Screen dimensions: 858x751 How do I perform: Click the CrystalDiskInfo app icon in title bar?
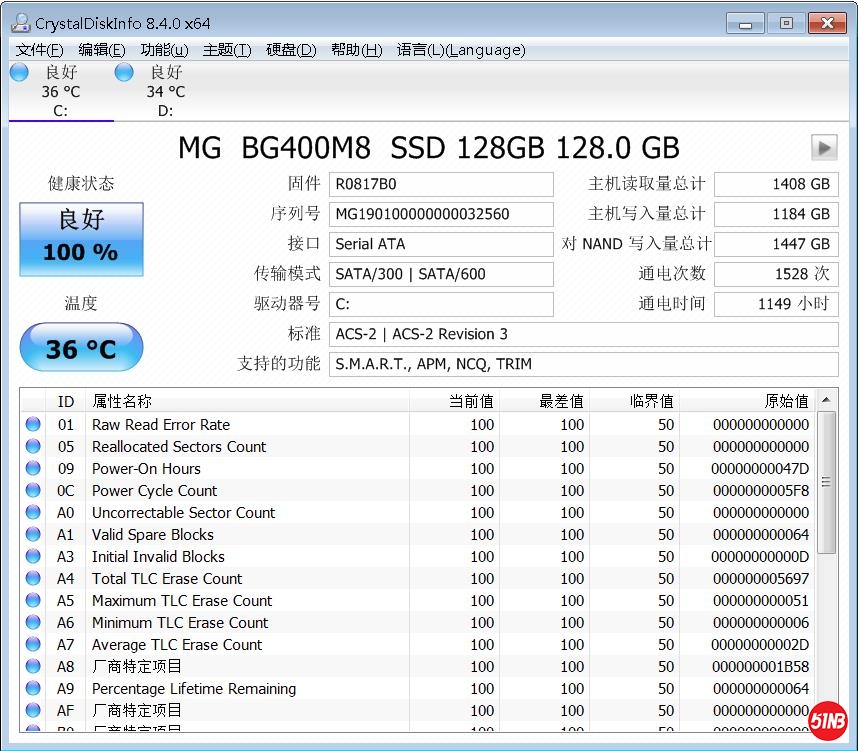[x=20, y=23]
